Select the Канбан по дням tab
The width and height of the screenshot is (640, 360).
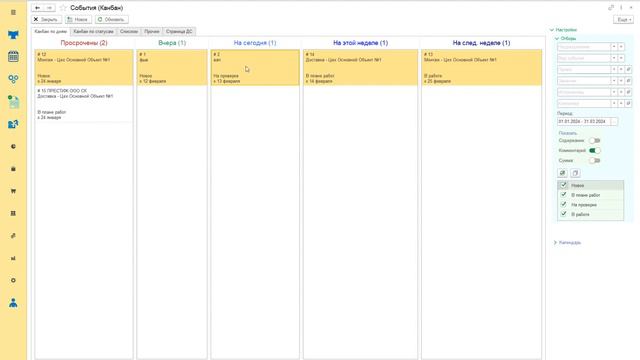coord(51,31)
